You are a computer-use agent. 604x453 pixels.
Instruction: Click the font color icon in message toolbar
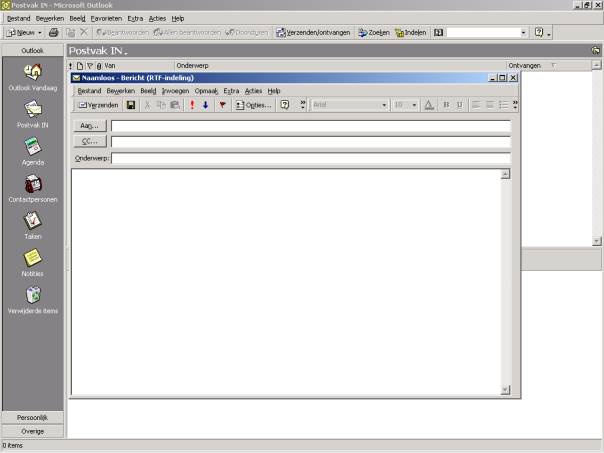(x=429, y=105)
